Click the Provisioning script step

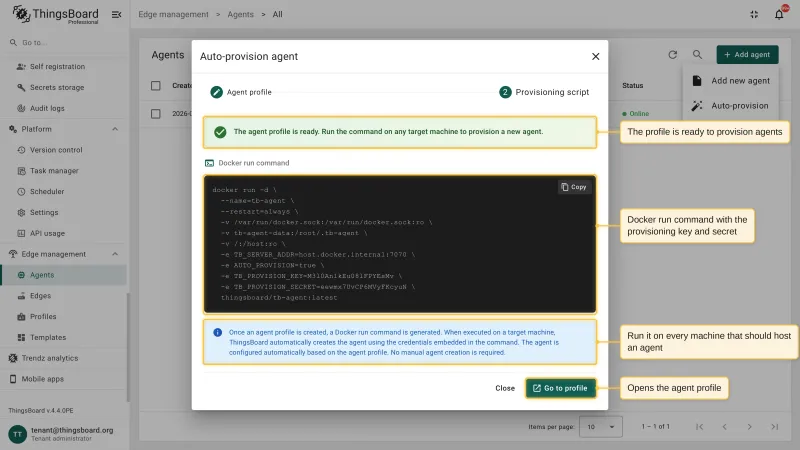[544, 92]
